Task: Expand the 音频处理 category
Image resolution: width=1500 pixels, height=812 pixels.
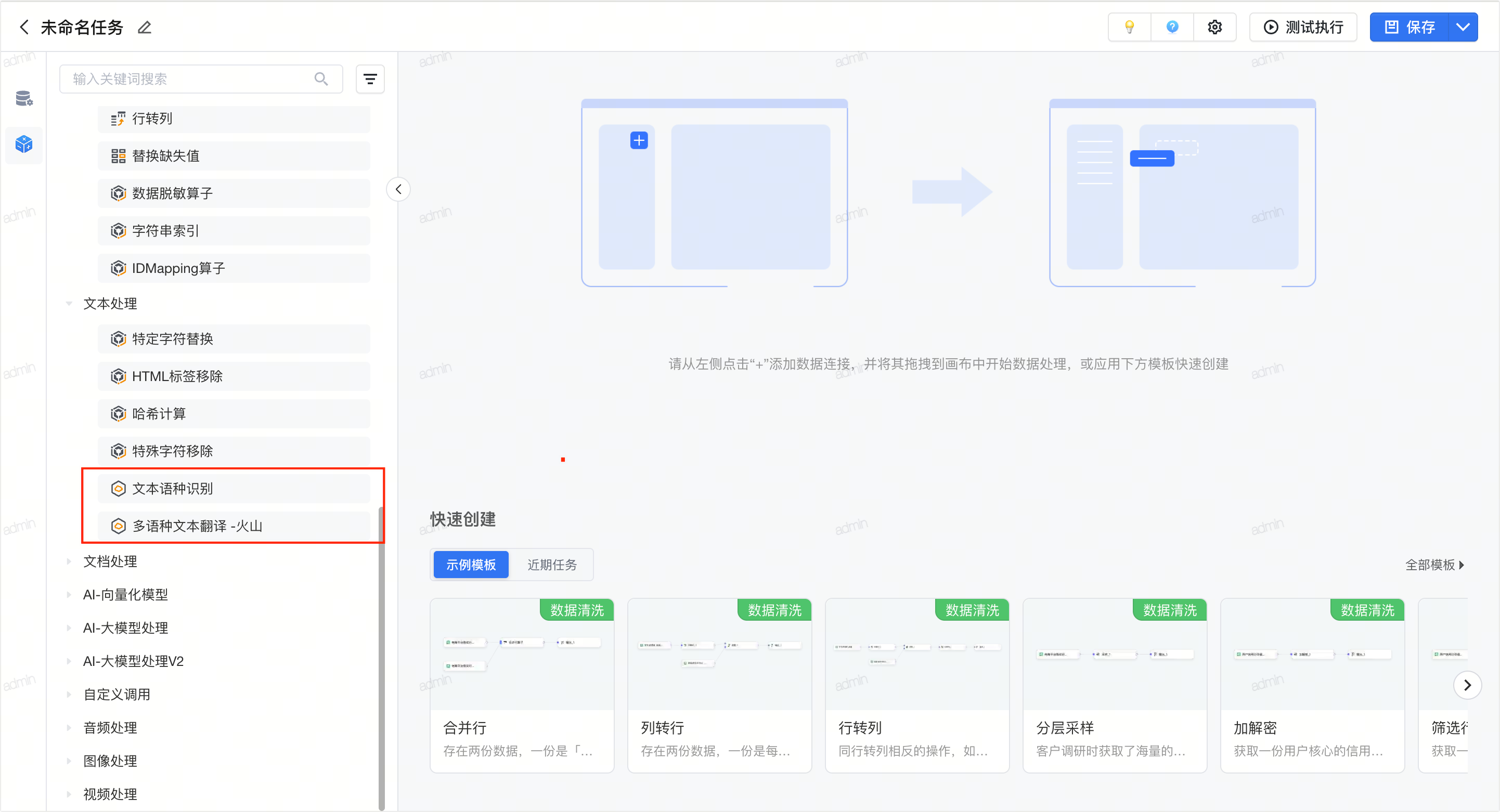Action: pos(69,727)
